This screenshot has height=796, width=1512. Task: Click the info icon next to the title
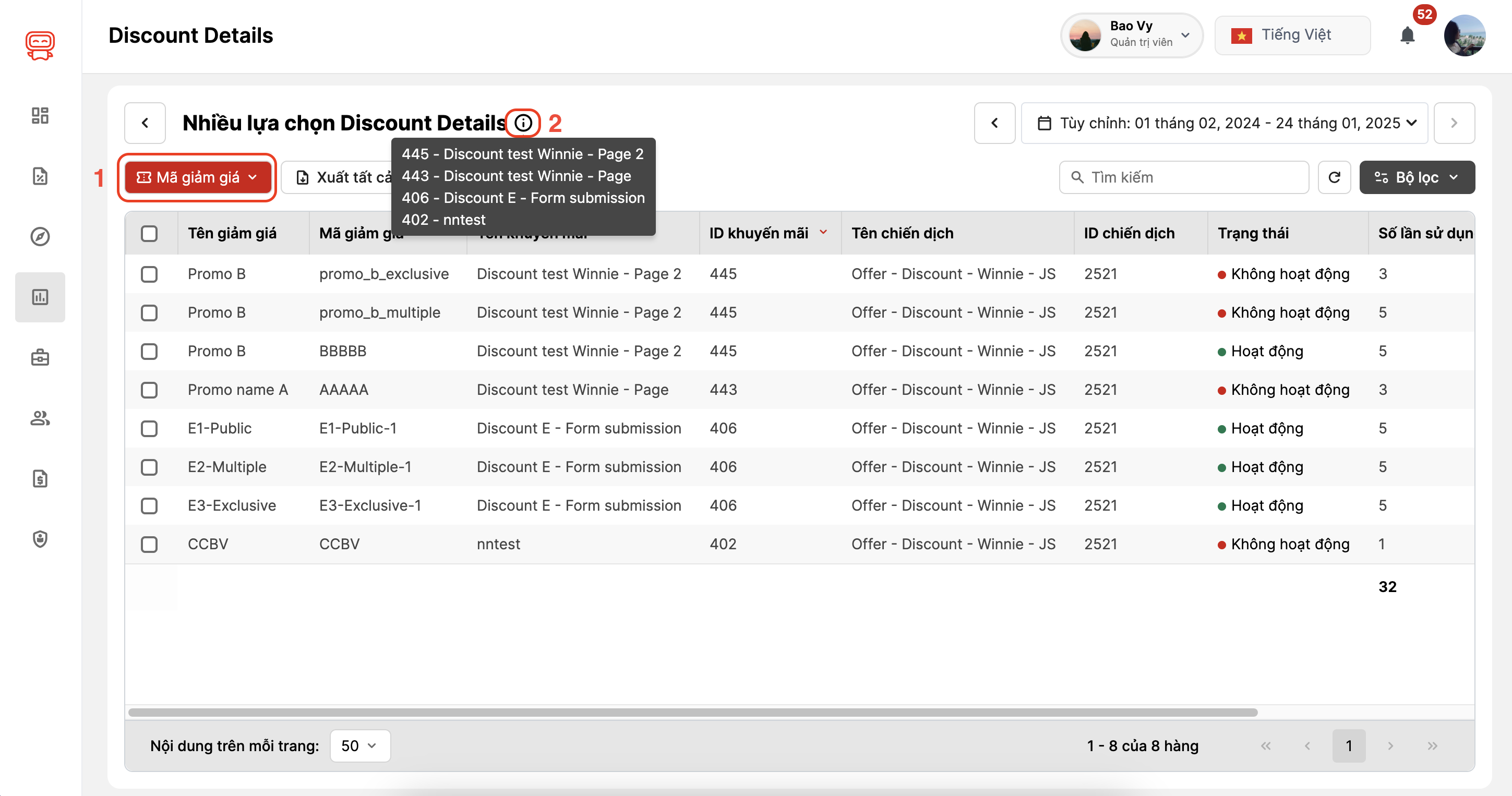pyautogui.click(x=523, y=123)
